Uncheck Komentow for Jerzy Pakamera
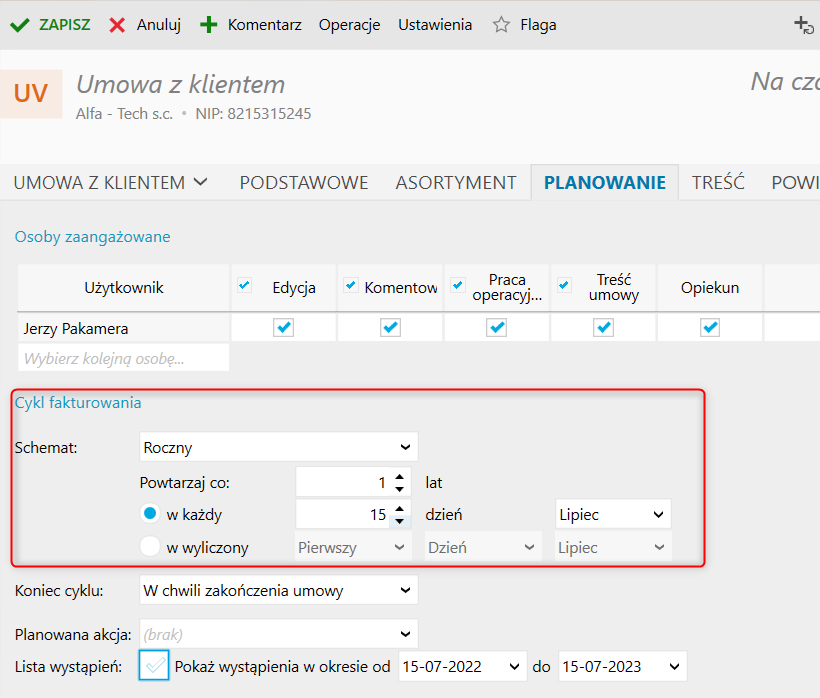820x698 pixels. click(390, 328)
